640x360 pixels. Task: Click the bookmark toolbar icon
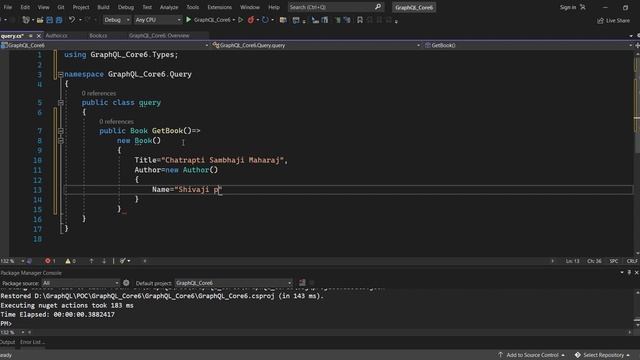pos(360,20)
